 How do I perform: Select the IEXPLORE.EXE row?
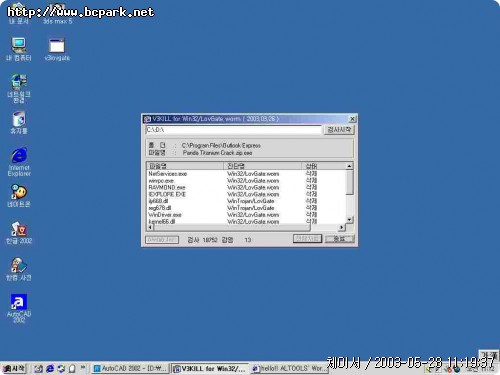pyautogui.click(x=246, y=194)
